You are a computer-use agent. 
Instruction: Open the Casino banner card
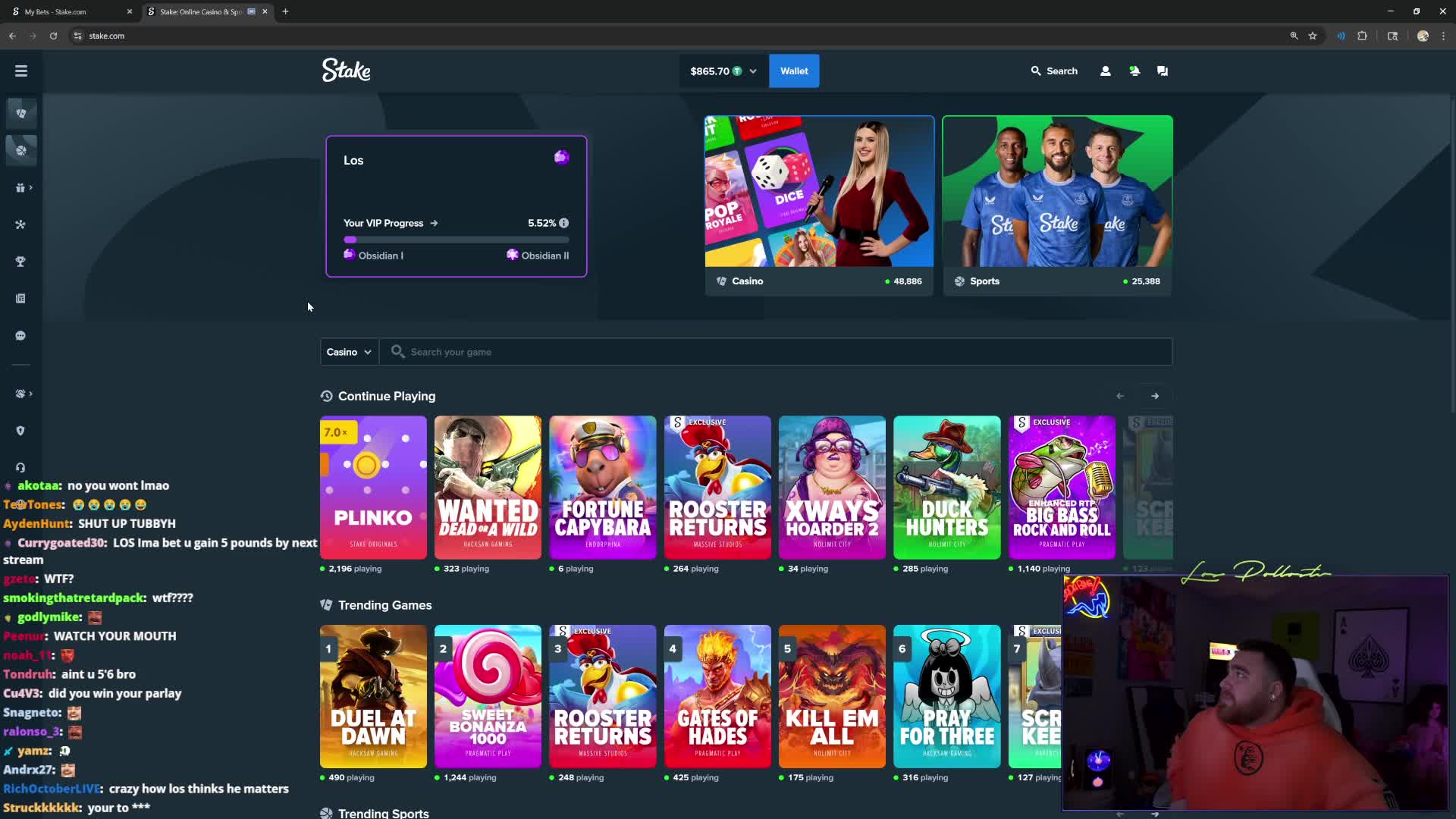[x=819, y=205]
